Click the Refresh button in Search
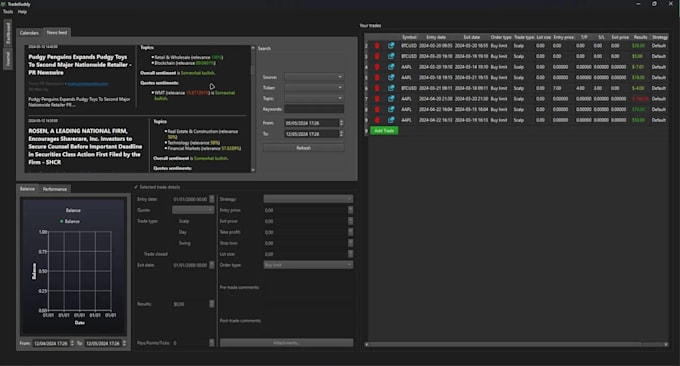680x366 pixels. (304, 148)
